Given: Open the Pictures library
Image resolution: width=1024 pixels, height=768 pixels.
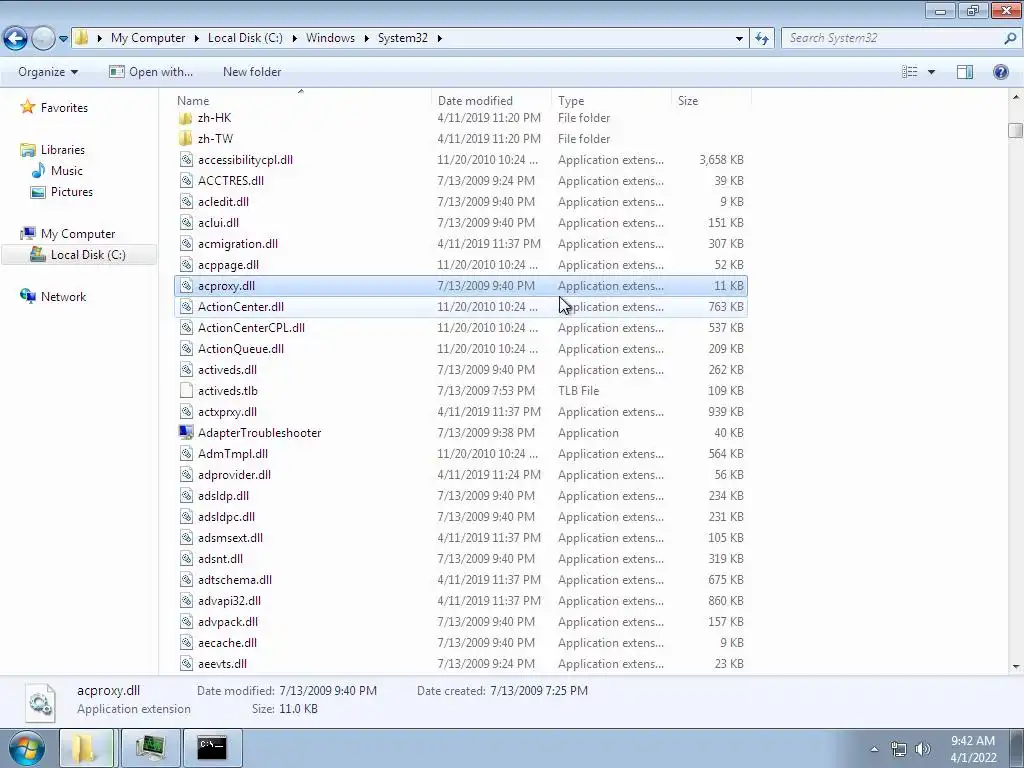Looking at the screenshot, I should point(72,191).
